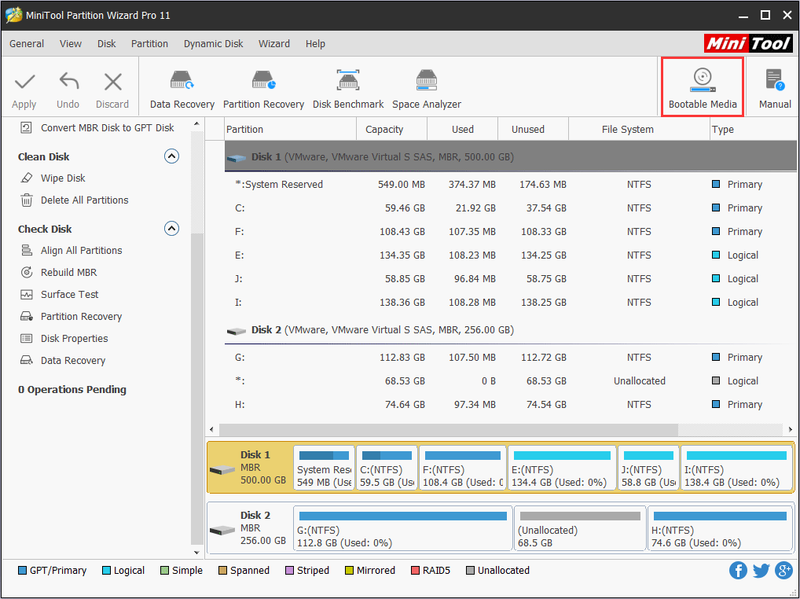Select the Disk 1 header row icon

pos(236,158)
